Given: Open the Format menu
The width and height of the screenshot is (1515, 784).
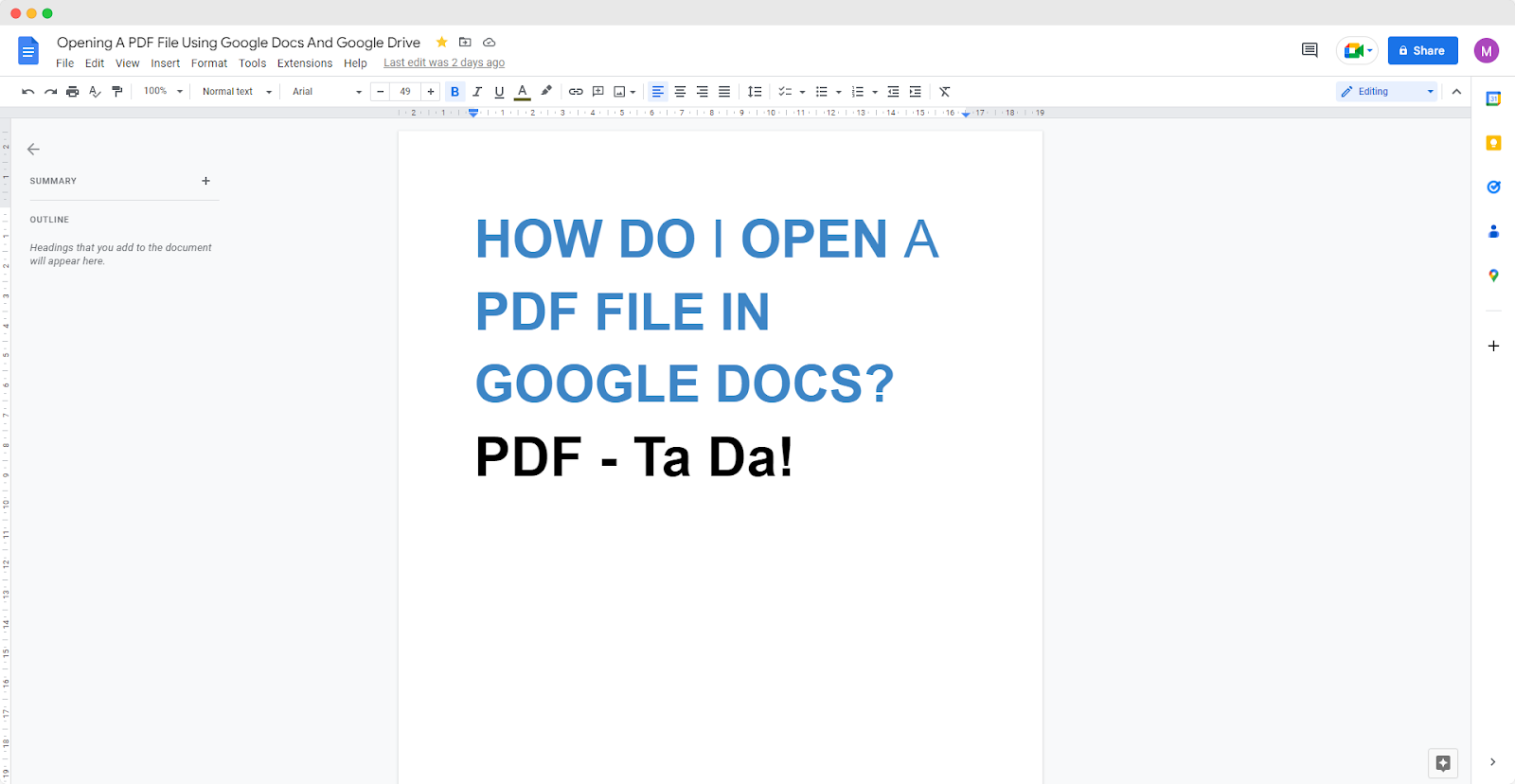Looking at the screenshot, I should click(209, 63).
